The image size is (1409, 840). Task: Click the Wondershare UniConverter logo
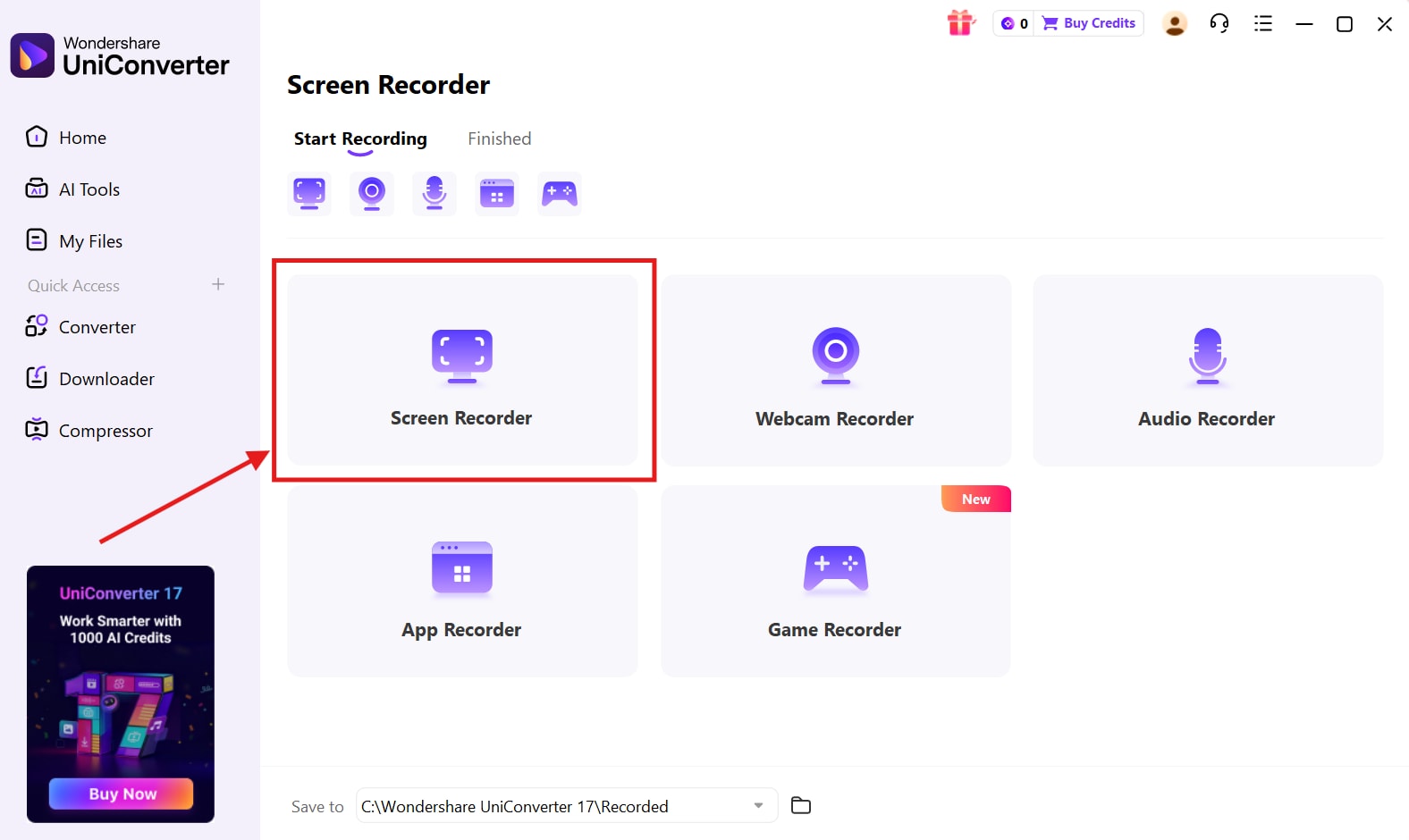pos(120,55)
